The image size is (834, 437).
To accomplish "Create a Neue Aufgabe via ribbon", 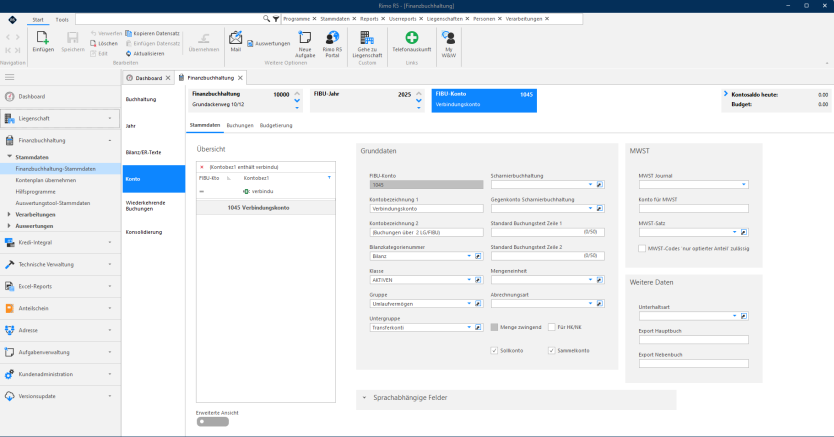I will click(305, 37).
